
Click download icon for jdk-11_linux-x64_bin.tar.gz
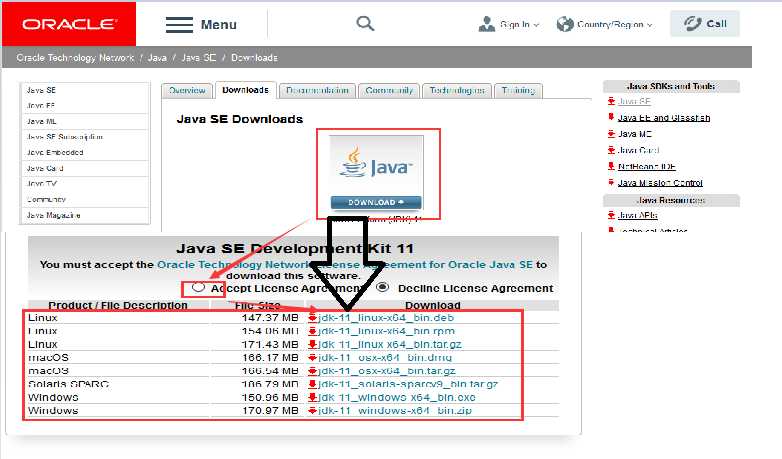(313, 344)
